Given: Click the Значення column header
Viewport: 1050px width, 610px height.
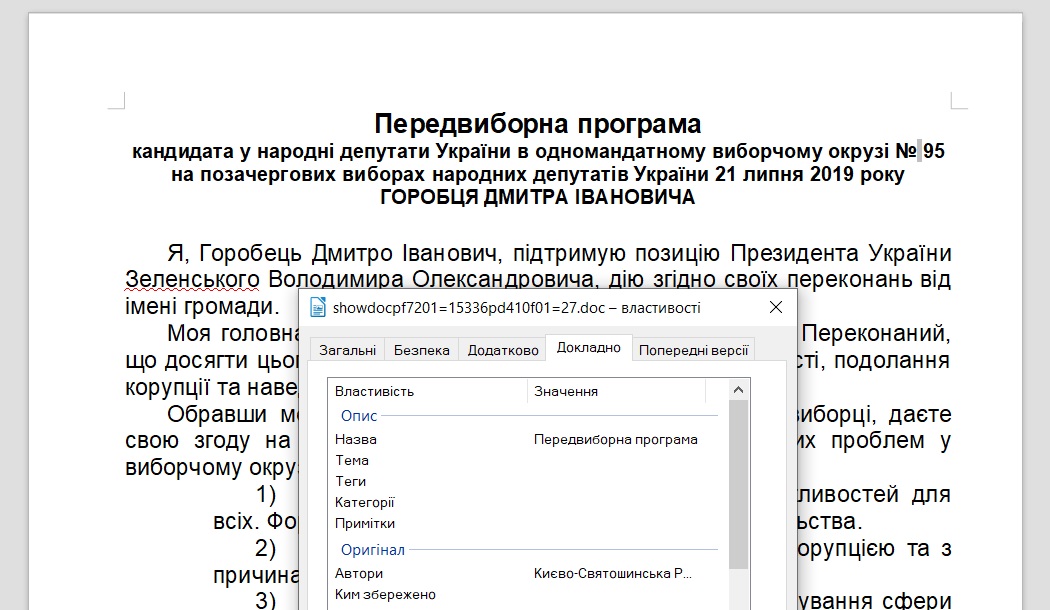Looking at the screenshot, I should tap(566, 391).
